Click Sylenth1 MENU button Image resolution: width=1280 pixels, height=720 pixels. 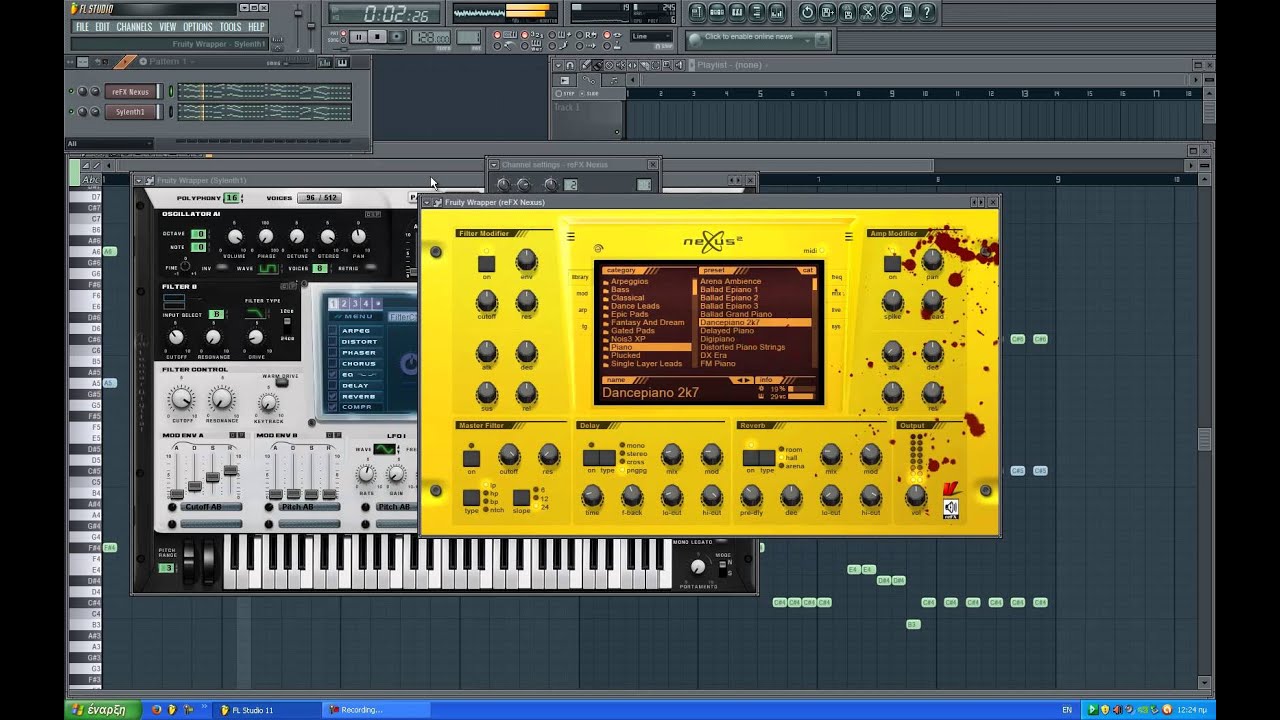pyautogui.click(x=354, y=316)
